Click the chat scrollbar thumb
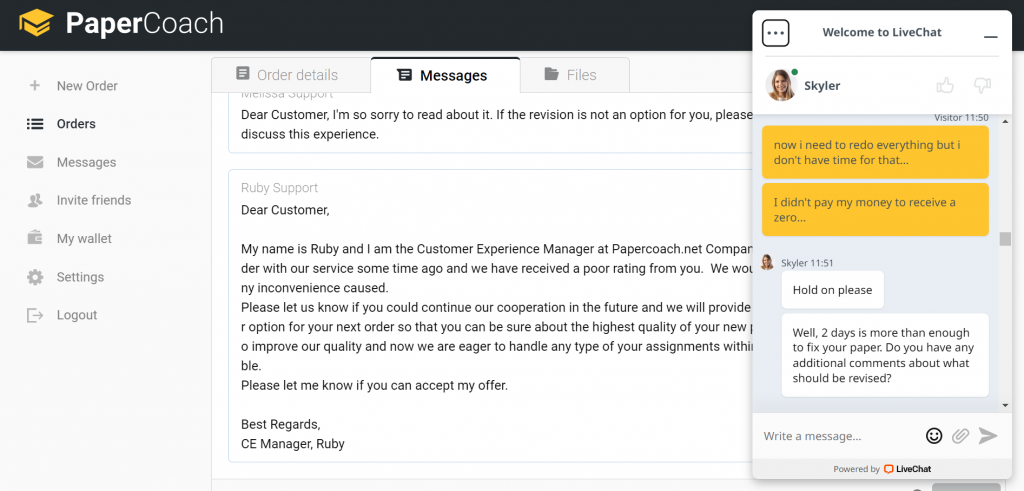 [x=1005, y=239]
